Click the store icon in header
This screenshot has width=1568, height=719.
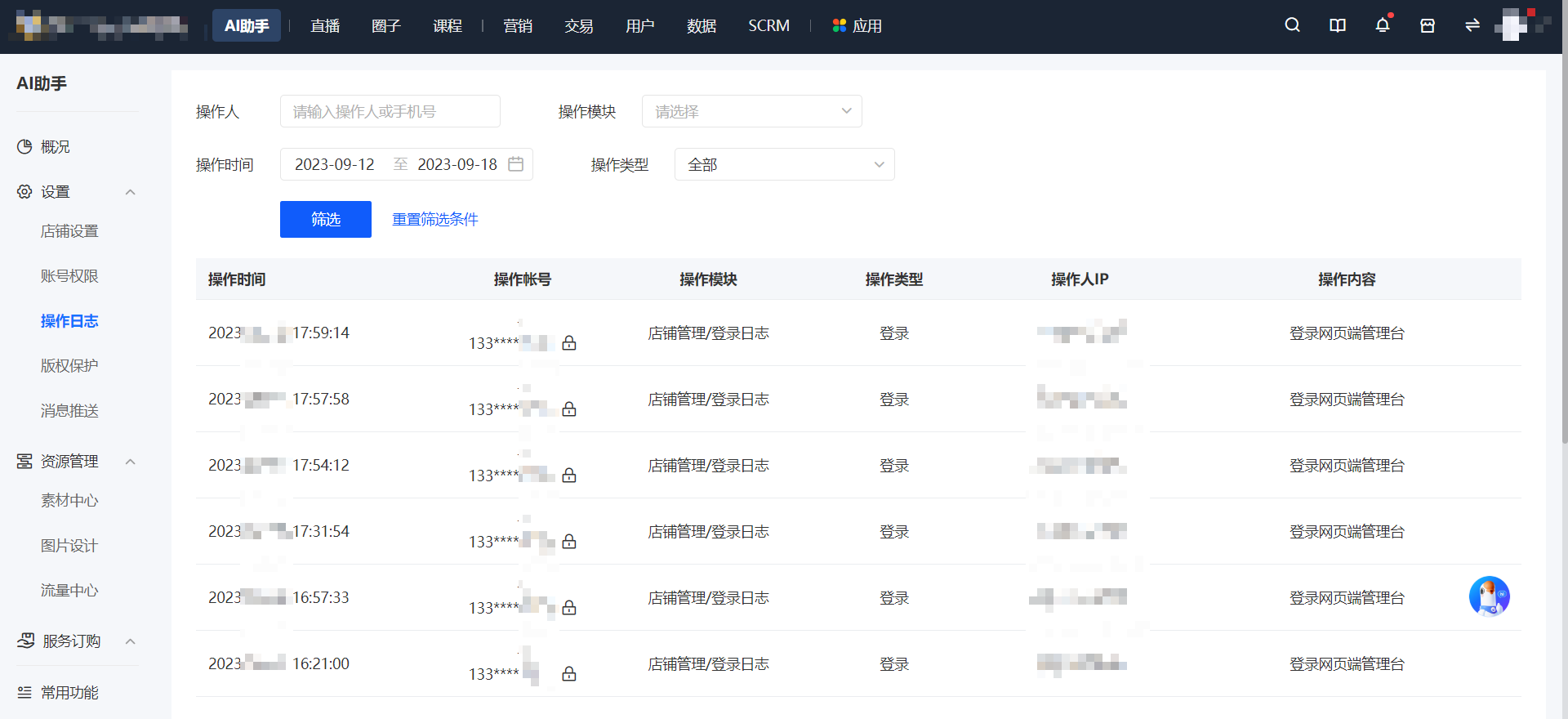pos(1428,25)
